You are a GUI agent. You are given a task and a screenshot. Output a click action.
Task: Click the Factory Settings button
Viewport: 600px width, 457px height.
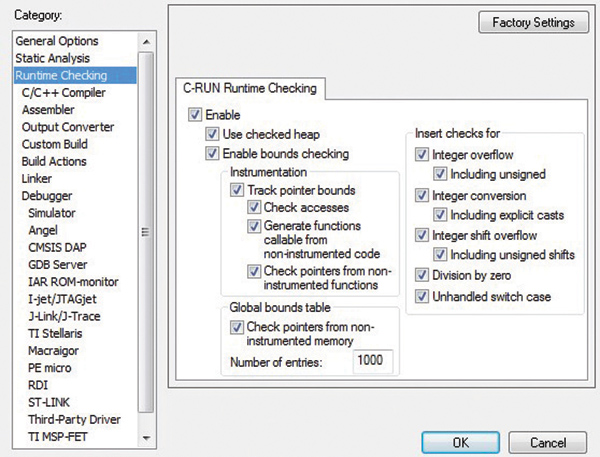pyautogui.click(x=530, y=22)
